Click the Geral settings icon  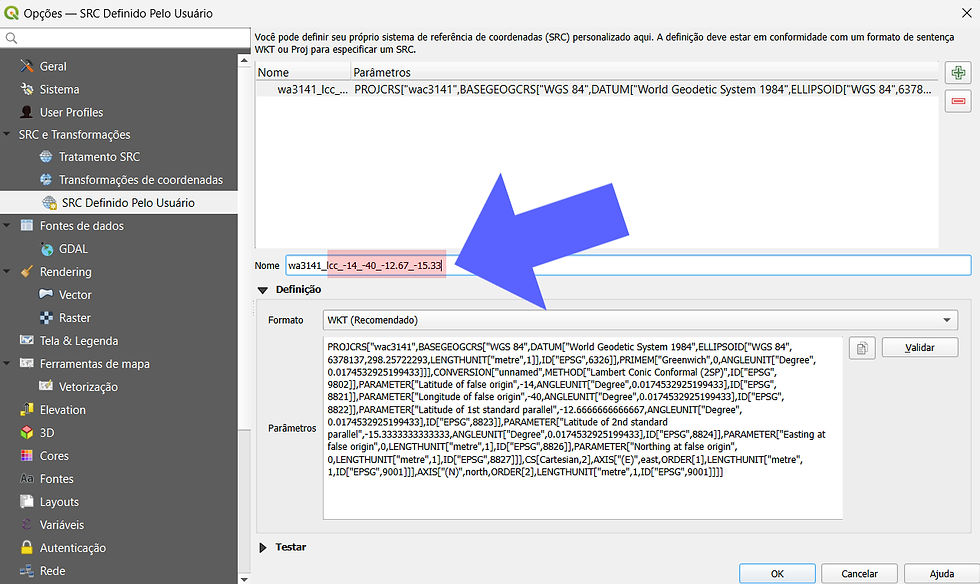pyautogui.click(x=26, y=66)
